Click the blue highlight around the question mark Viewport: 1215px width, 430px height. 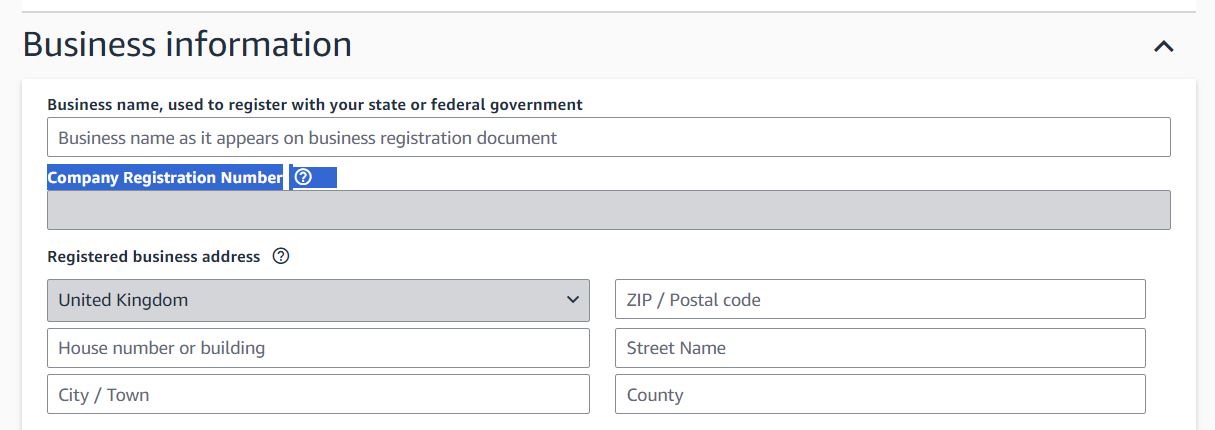(x=314, y=177)
